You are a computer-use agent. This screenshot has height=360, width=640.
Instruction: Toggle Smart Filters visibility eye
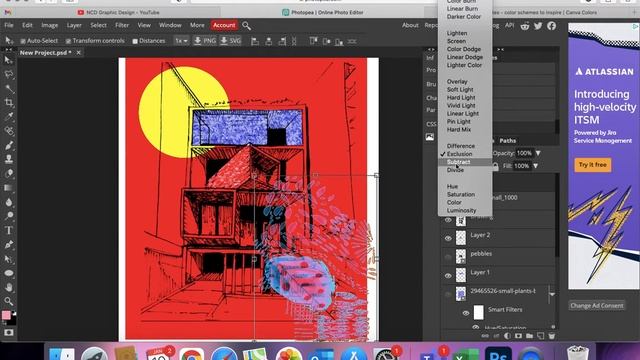466,313
